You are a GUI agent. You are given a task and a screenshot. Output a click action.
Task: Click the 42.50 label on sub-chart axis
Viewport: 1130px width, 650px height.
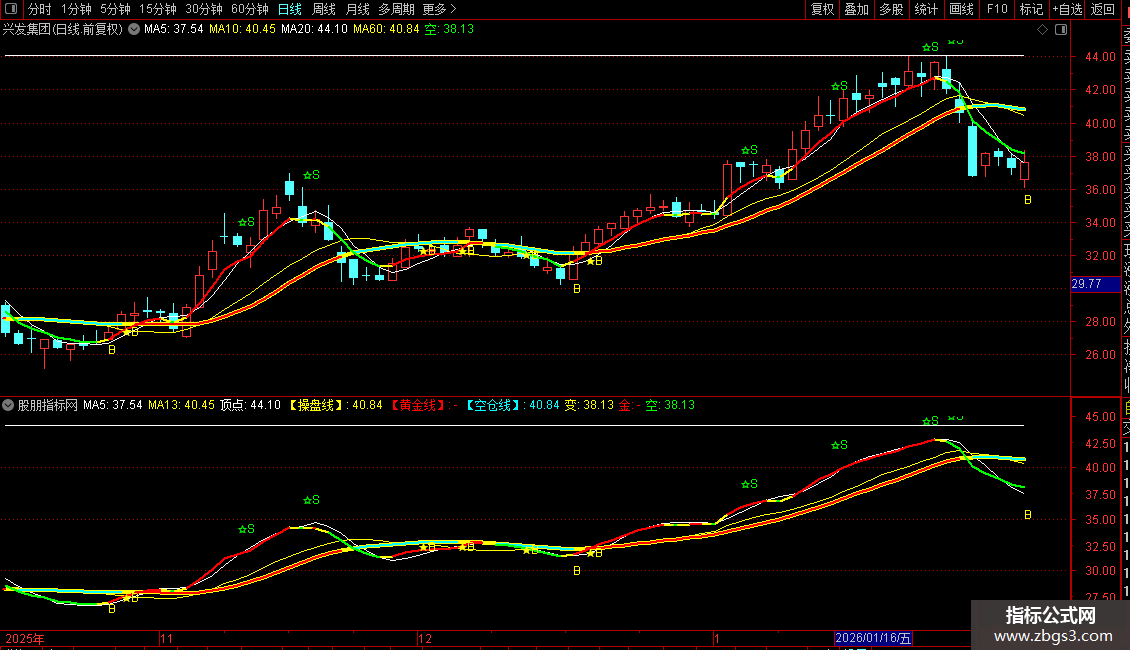(1100, 444)
